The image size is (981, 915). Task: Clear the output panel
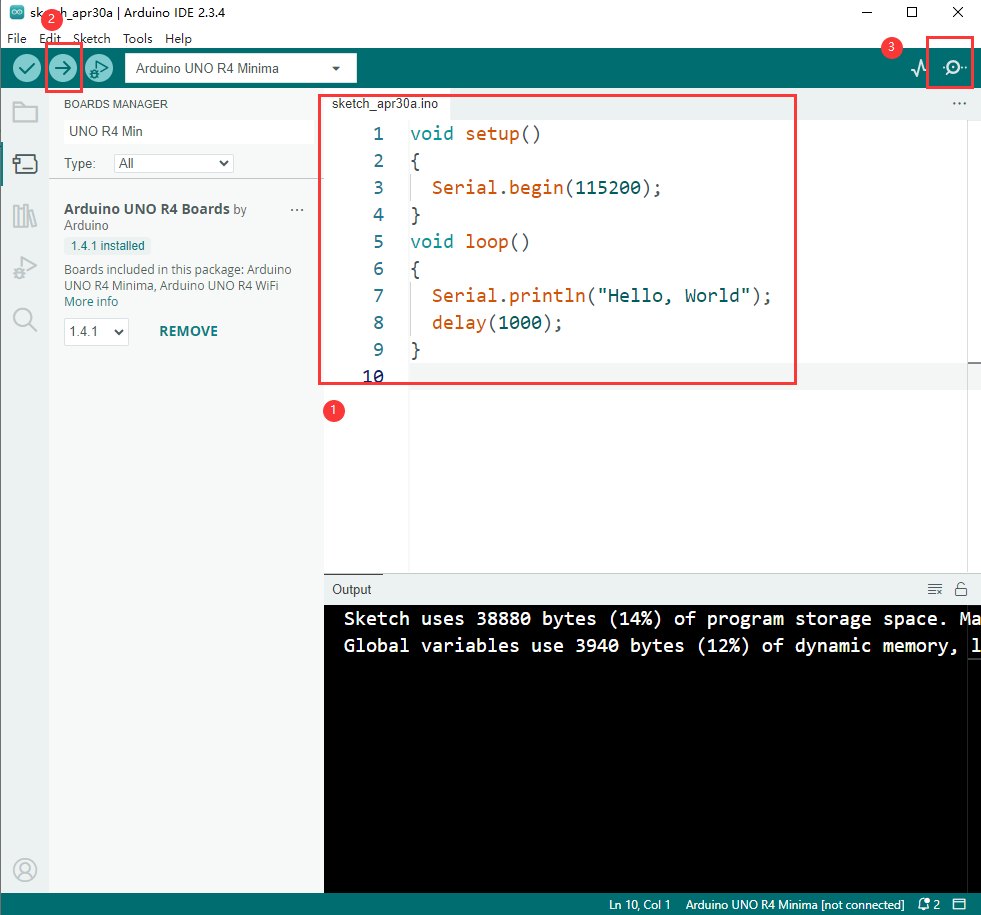[935, 589]
